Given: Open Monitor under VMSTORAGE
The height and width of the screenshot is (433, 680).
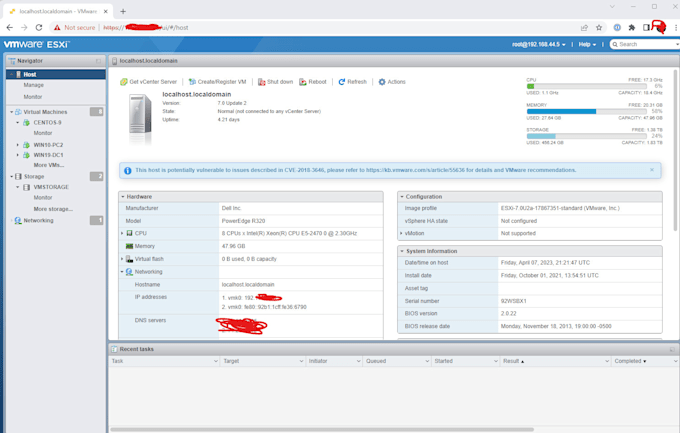Looking at the screenshot, I should (42, 197).
